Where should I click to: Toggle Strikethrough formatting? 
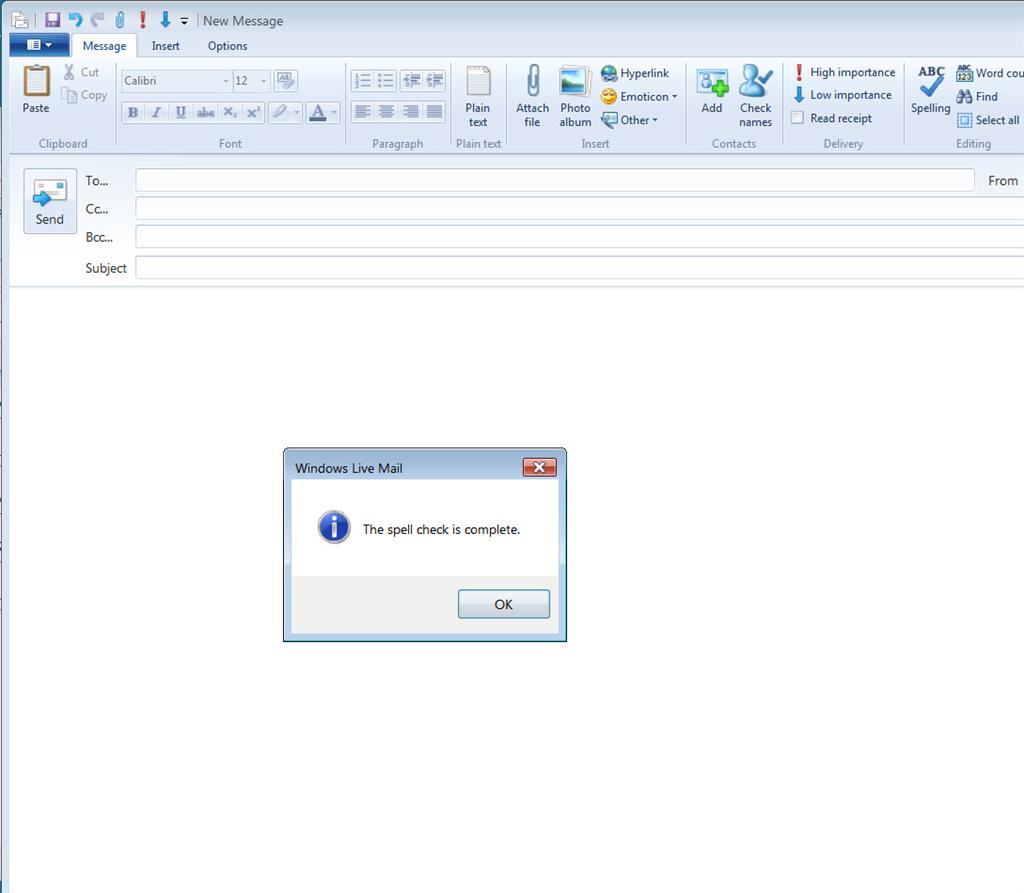(x=206, y=112)
